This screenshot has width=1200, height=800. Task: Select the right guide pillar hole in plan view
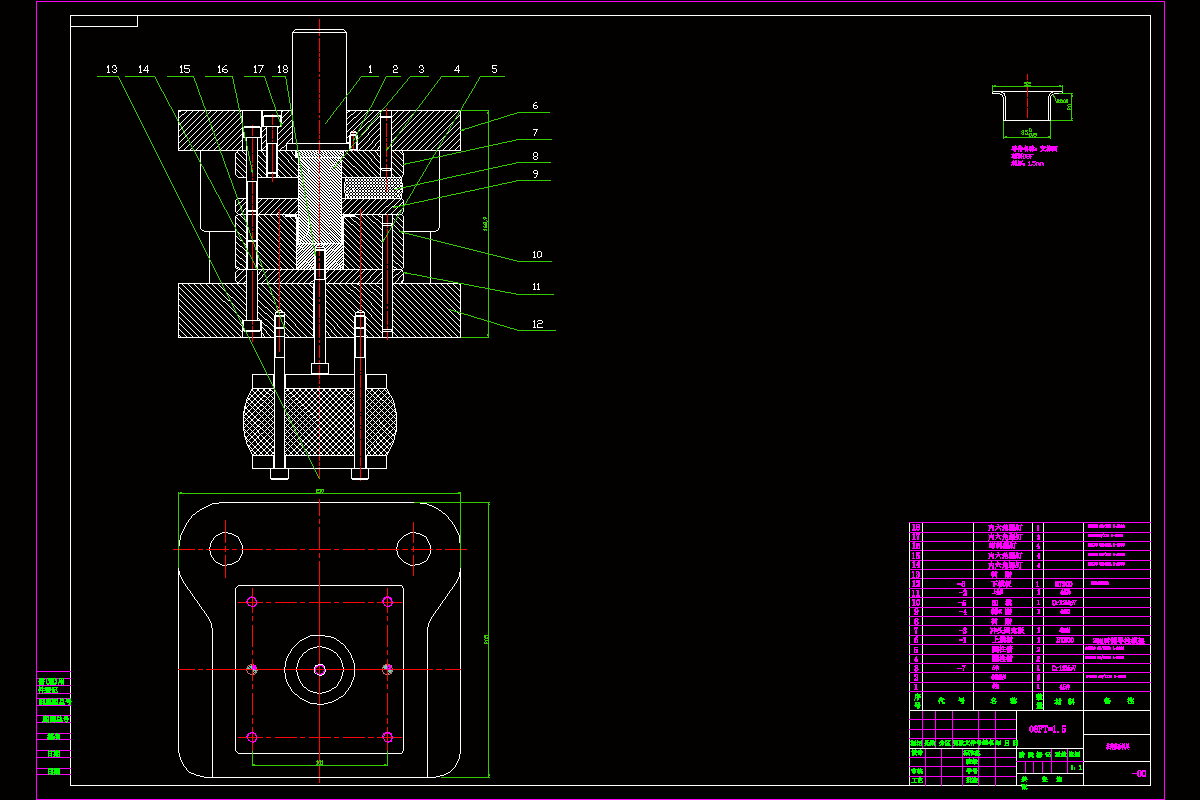(413, 549)
